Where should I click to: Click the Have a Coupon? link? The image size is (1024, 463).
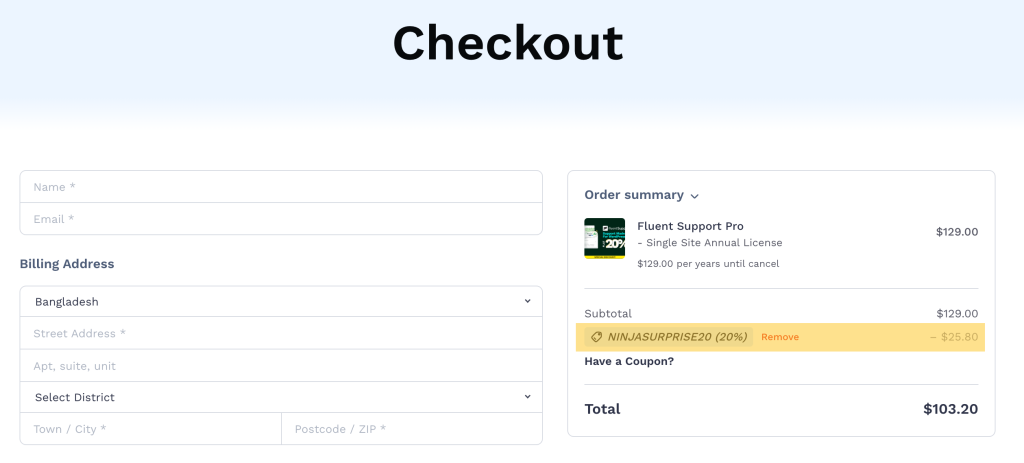629,361
